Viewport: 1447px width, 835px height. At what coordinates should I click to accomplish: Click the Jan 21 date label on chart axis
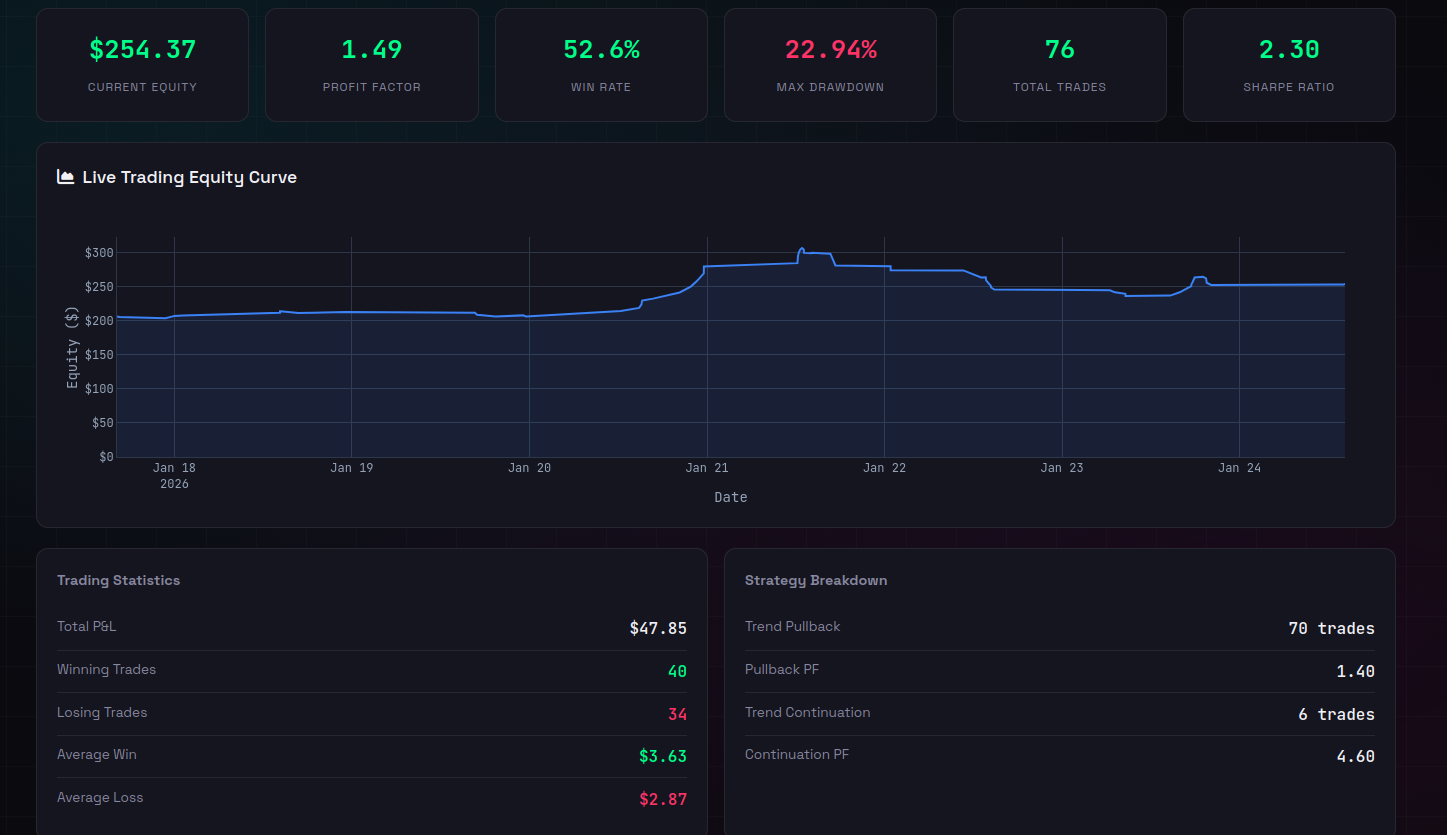(x=707, y=467)
